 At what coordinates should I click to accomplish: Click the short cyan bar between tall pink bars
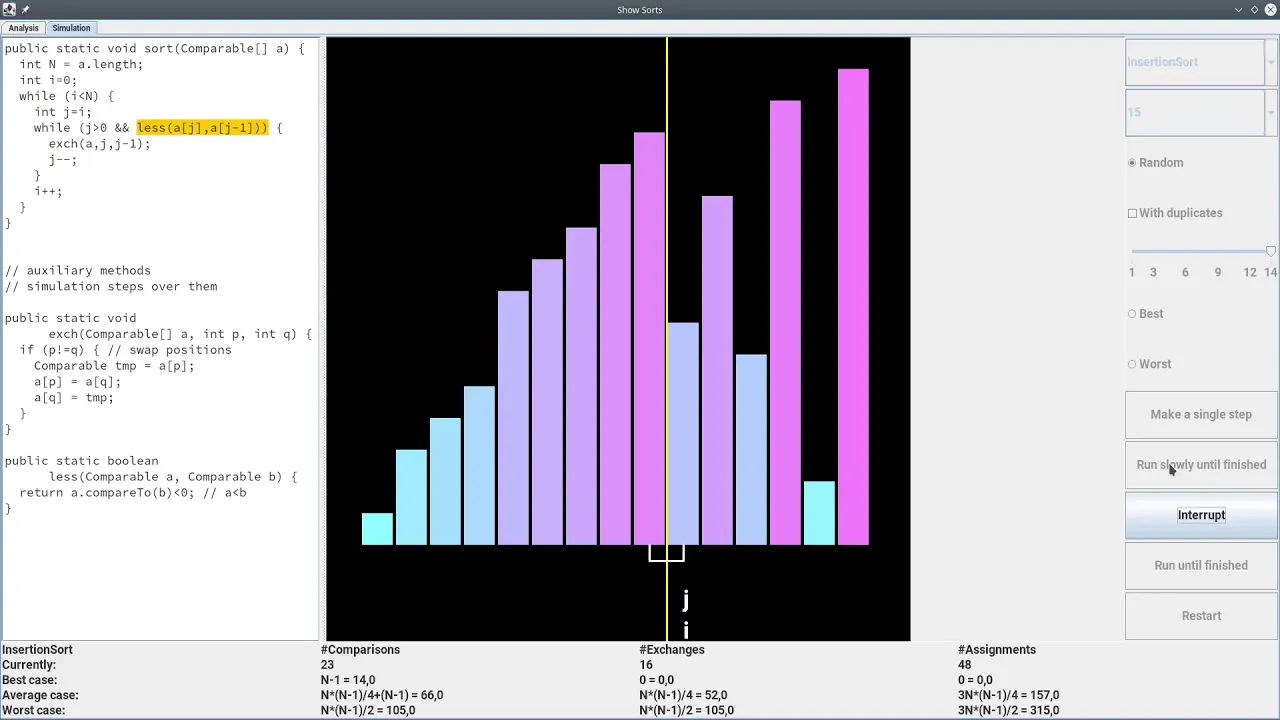tap(819, 513)
